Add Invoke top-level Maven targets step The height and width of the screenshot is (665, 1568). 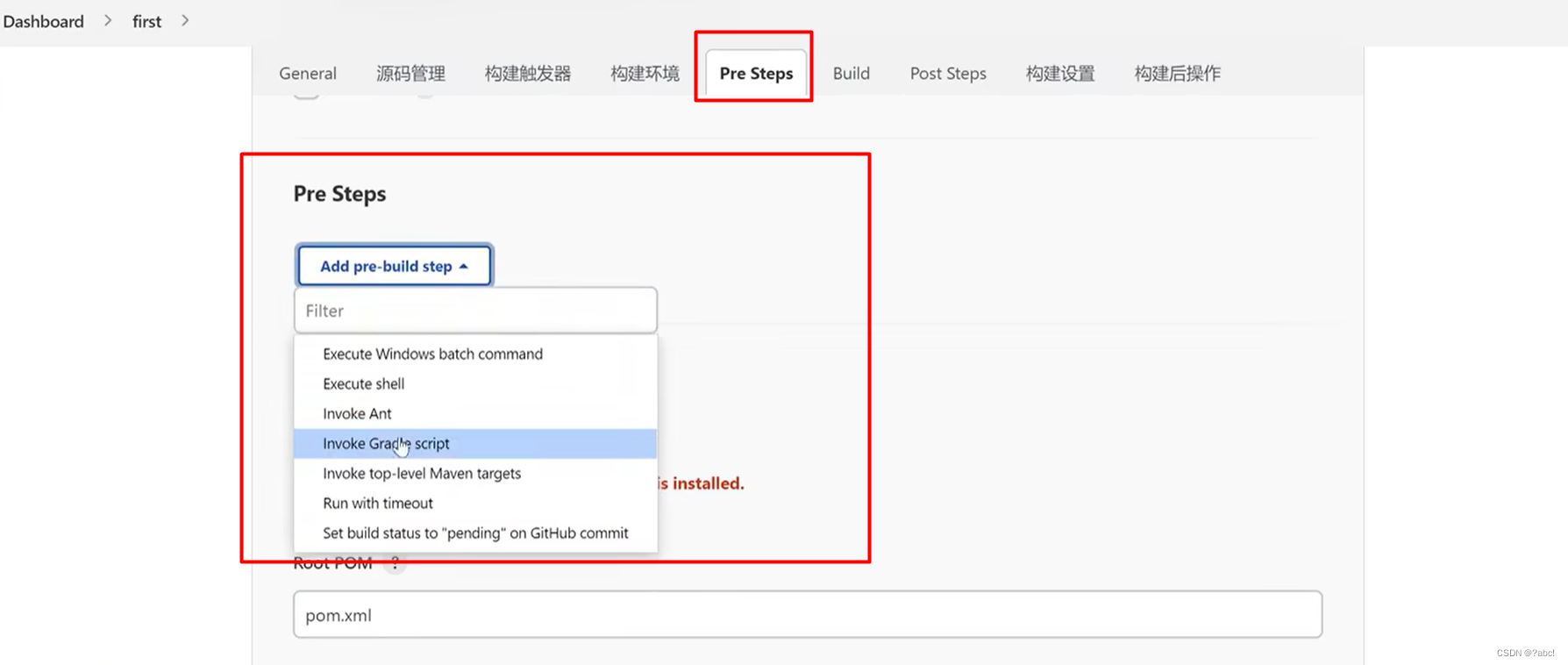coord(475,473)
